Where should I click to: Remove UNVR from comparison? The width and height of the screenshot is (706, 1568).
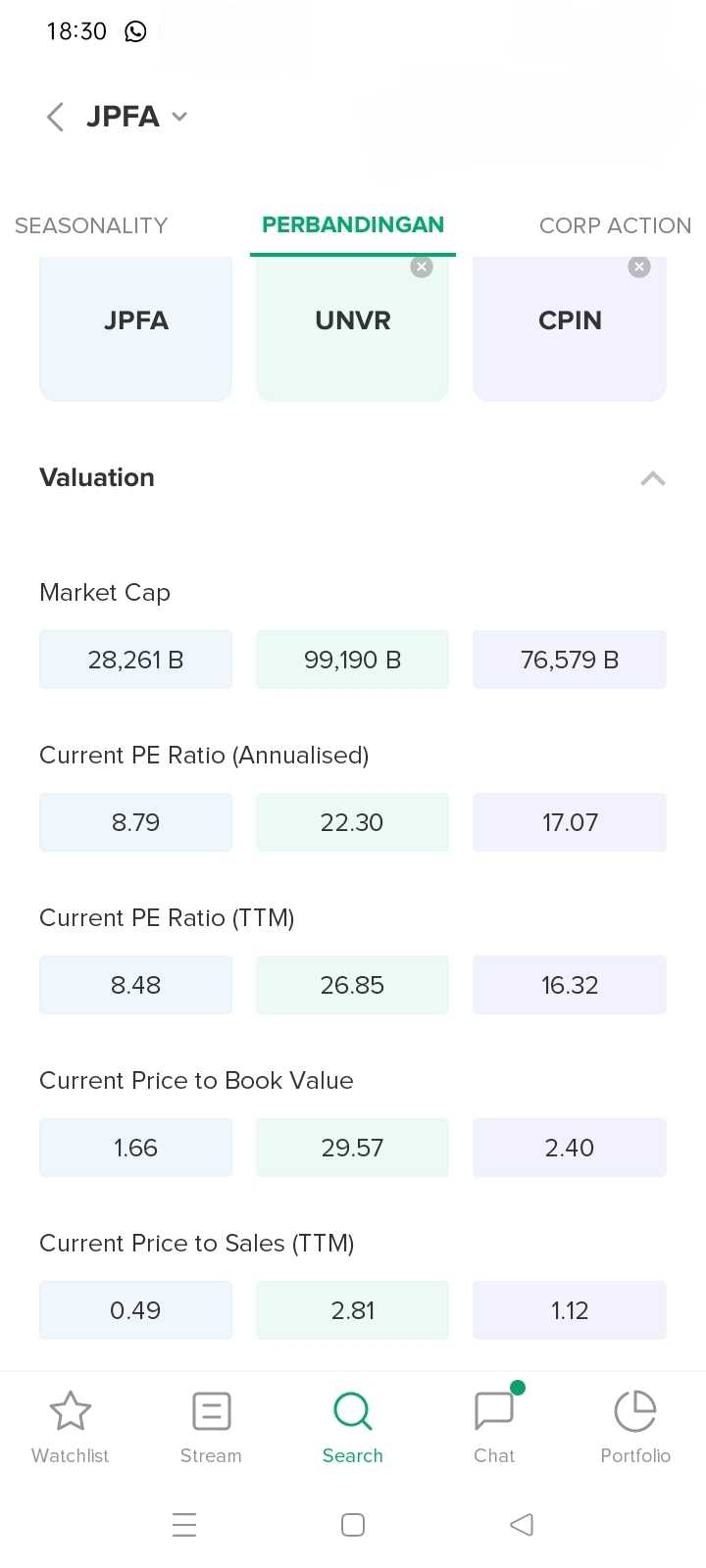point(422,267)
